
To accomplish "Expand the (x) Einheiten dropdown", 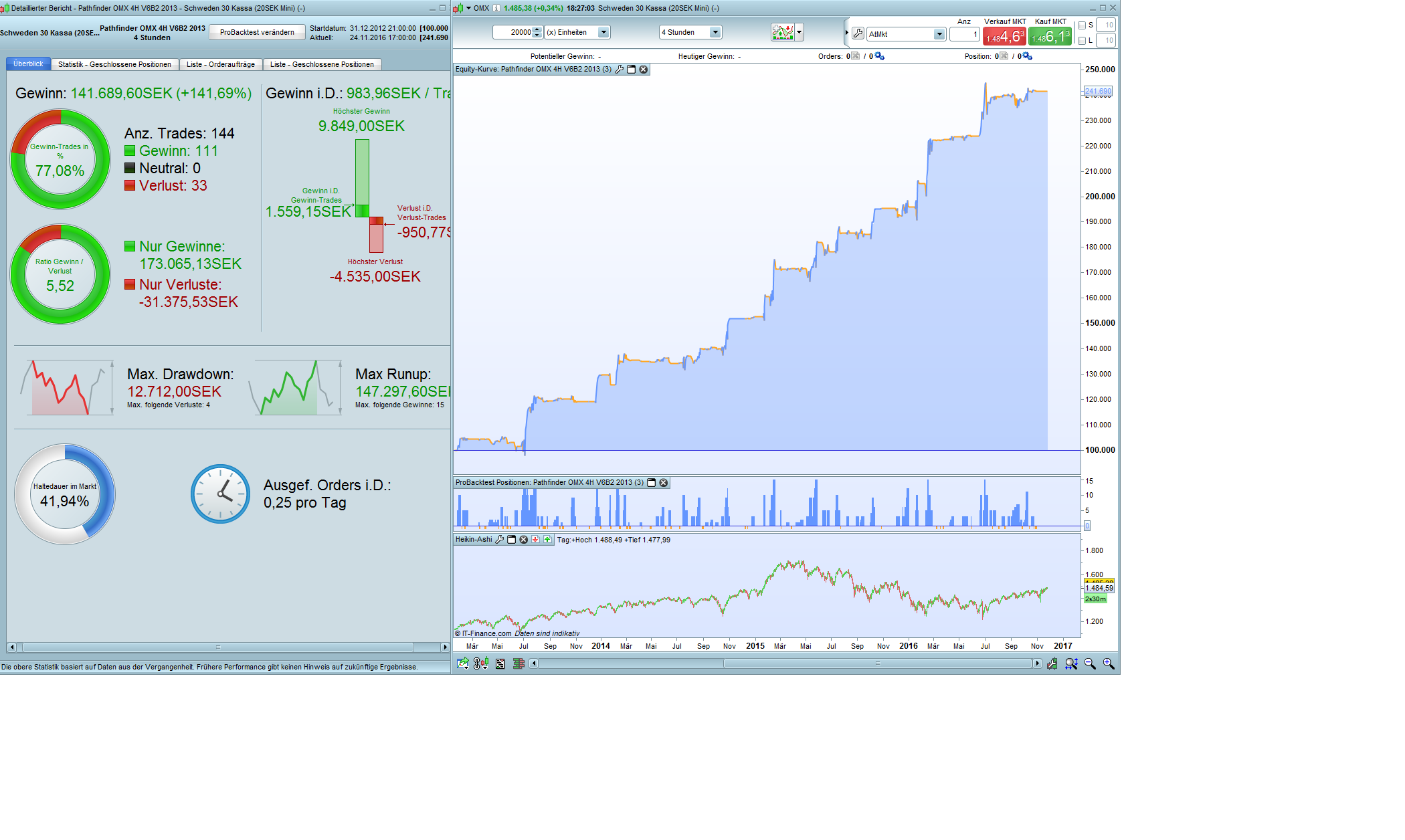I will click(603, 32).
